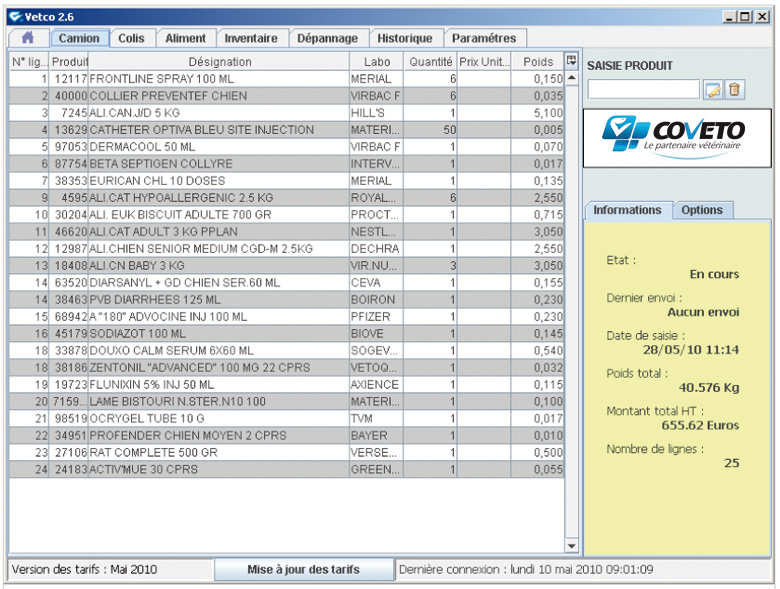The image size is (780, 589).
Task: Select row ALI.CAT ADULT 3 KG PPLAN
Action: click(287, 232)
